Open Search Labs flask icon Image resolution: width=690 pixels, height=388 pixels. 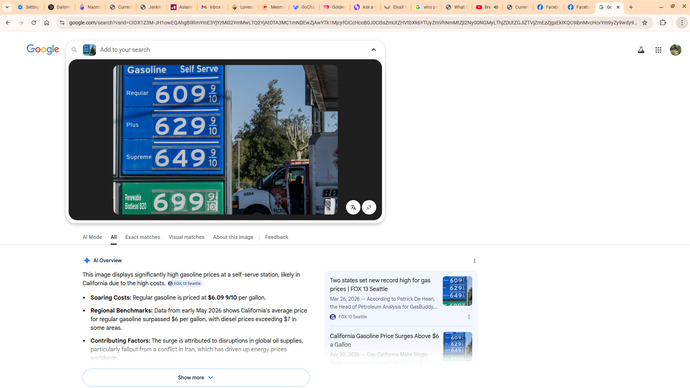(641, 50)
